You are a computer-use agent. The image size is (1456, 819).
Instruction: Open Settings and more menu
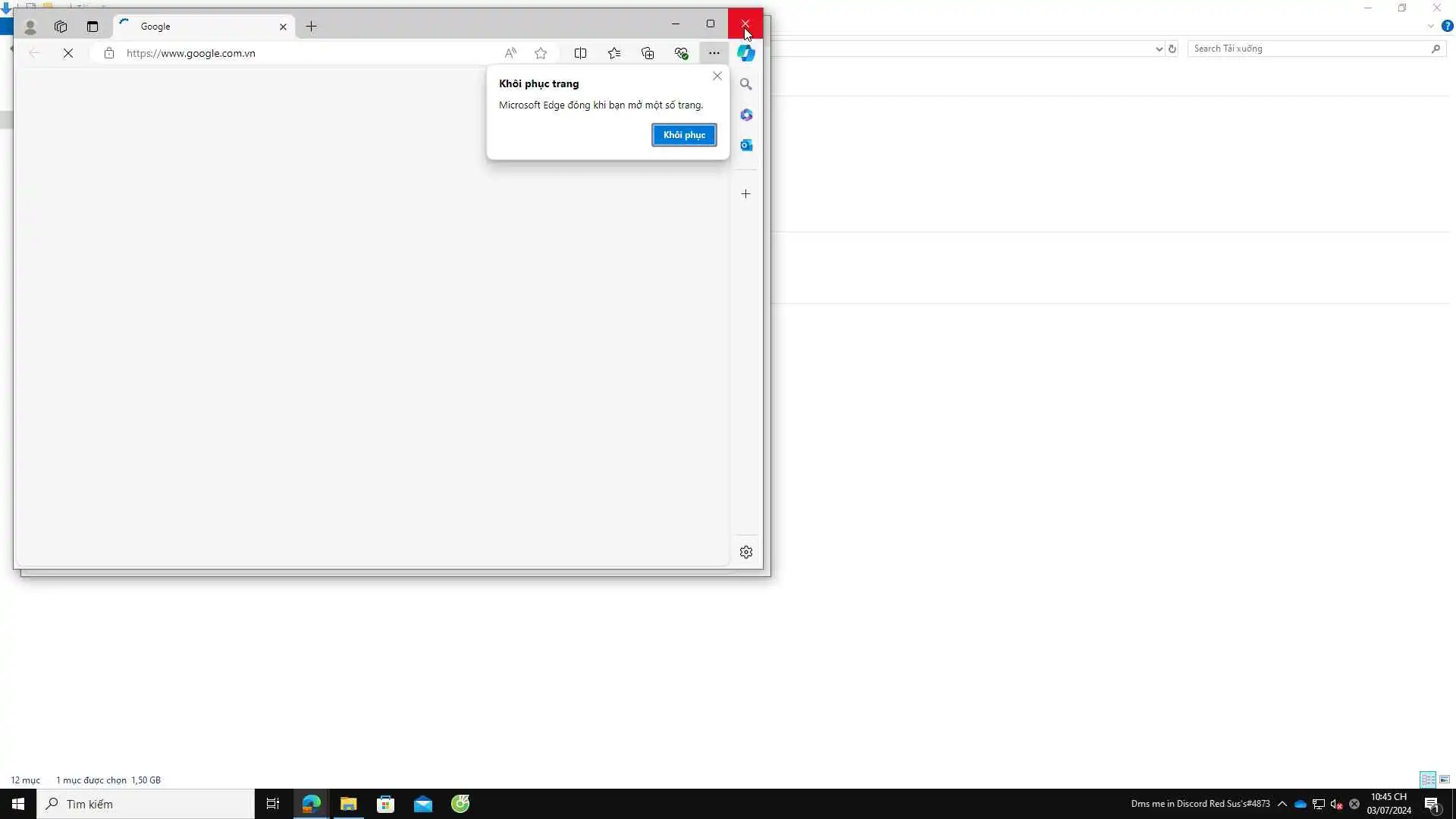tap(714, 53)
